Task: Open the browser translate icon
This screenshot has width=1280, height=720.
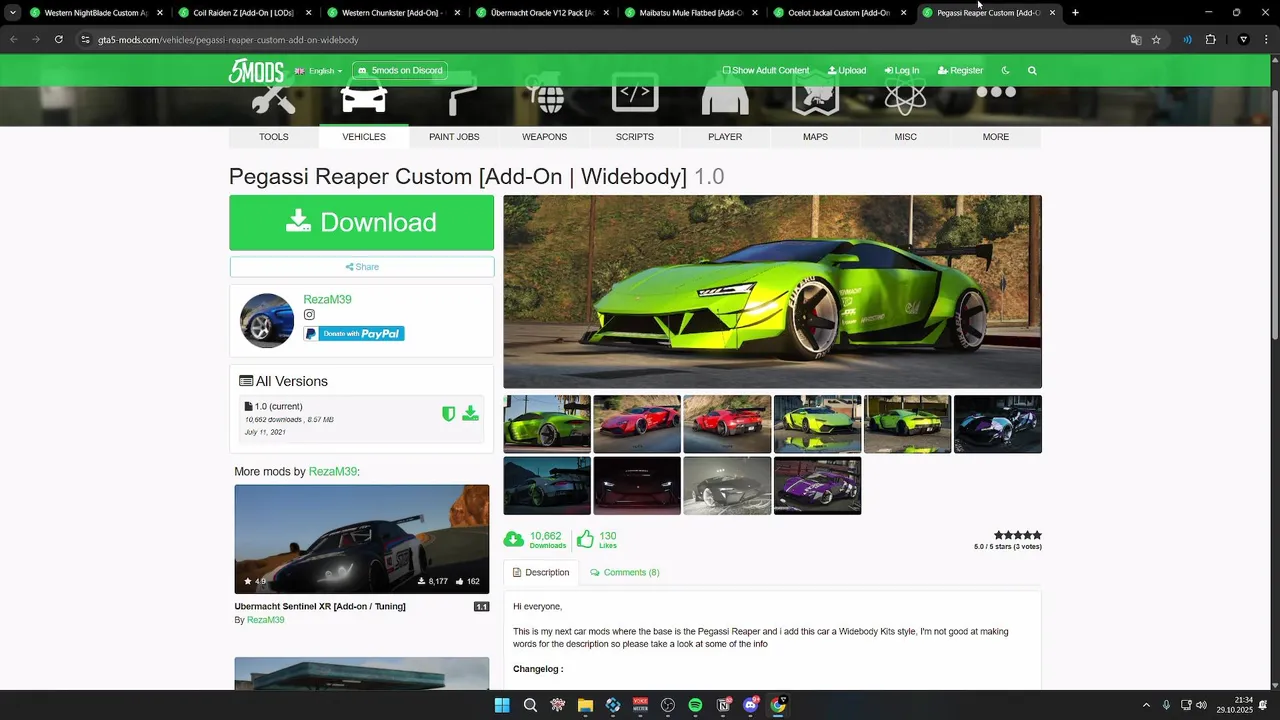Action: (1136, 40)
